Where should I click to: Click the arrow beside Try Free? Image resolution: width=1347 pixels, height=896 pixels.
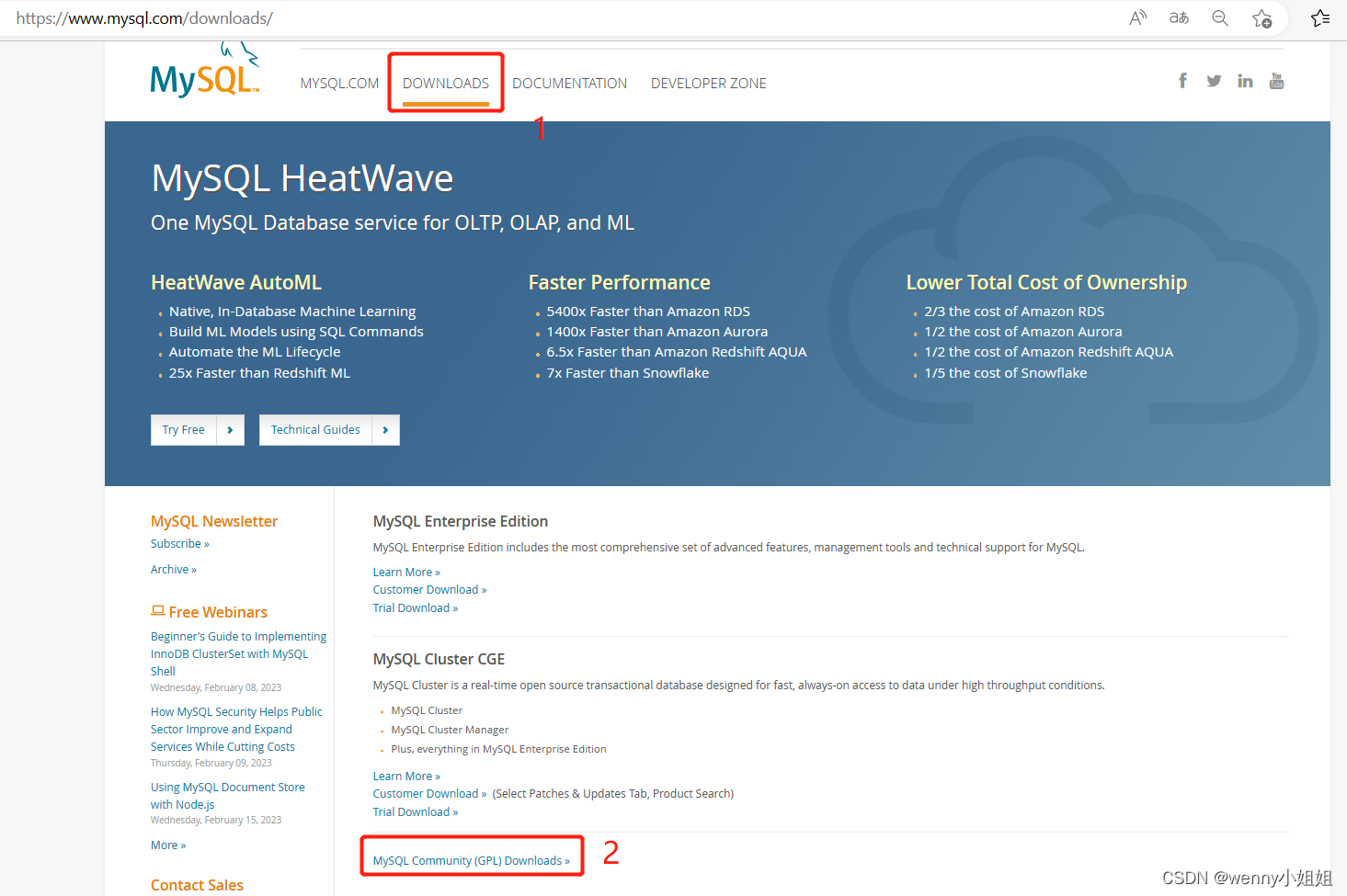click(230, 430)
